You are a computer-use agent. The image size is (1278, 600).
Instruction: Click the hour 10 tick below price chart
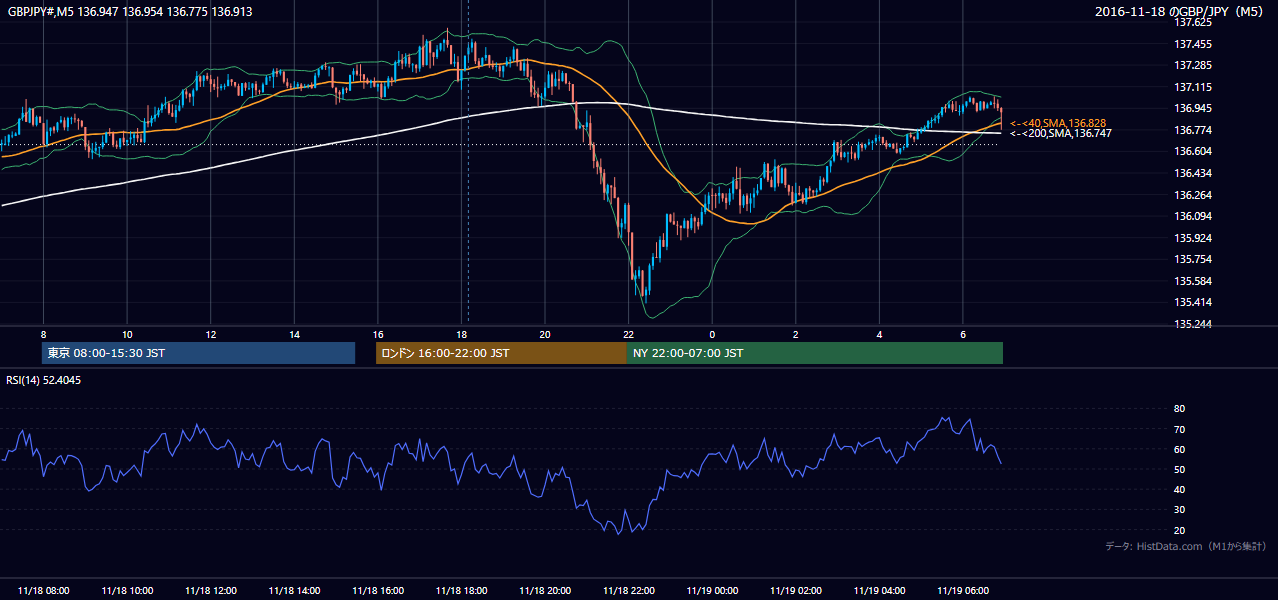127,334
